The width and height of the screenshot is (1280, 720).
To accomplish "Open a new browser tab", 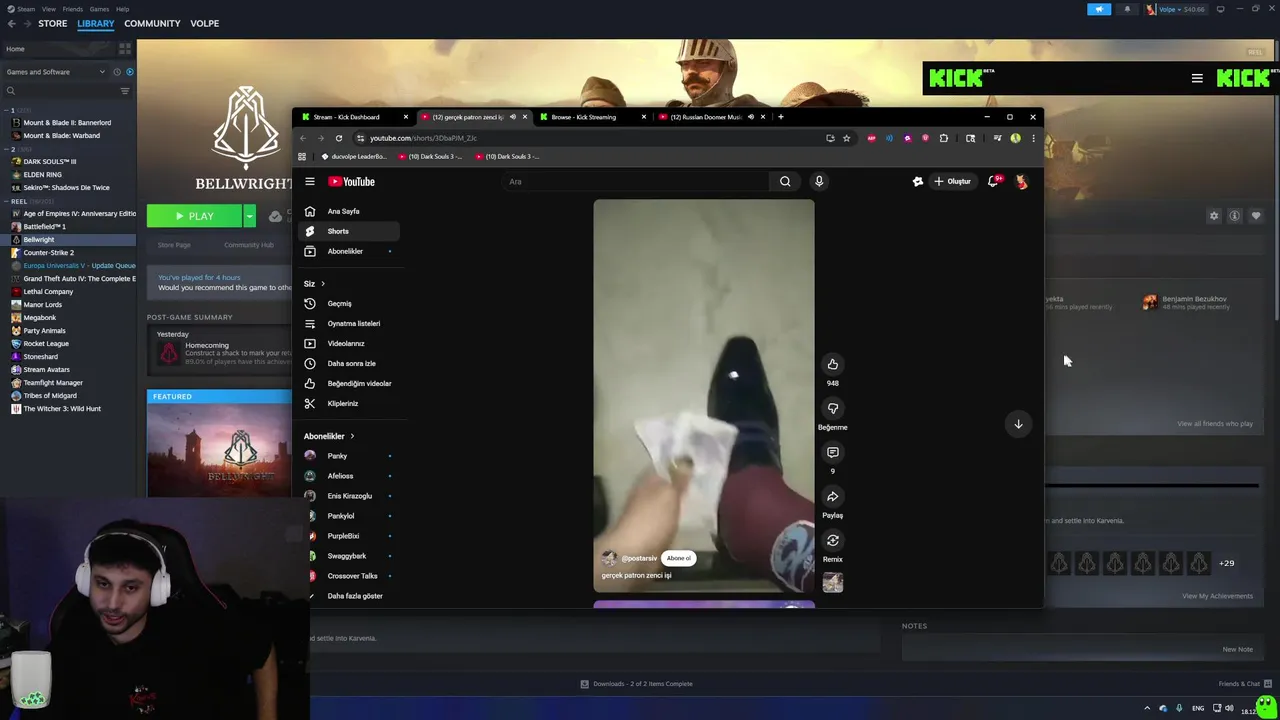I will [x=781, y=117].
